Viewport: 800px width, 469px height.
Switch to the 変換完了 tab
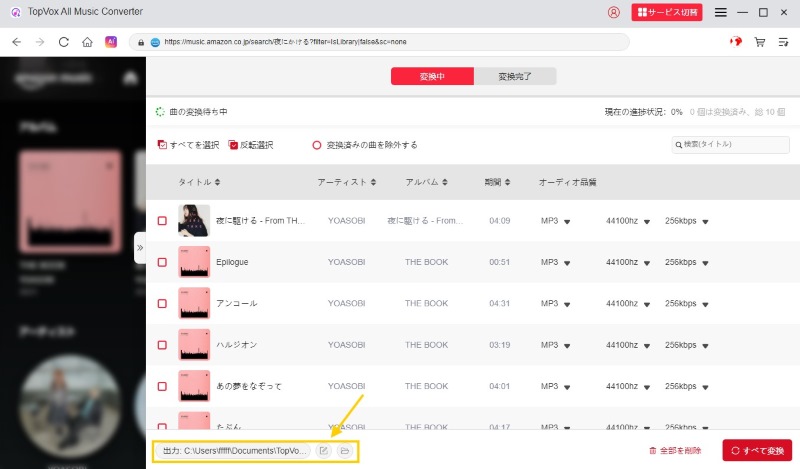point(514,77)
